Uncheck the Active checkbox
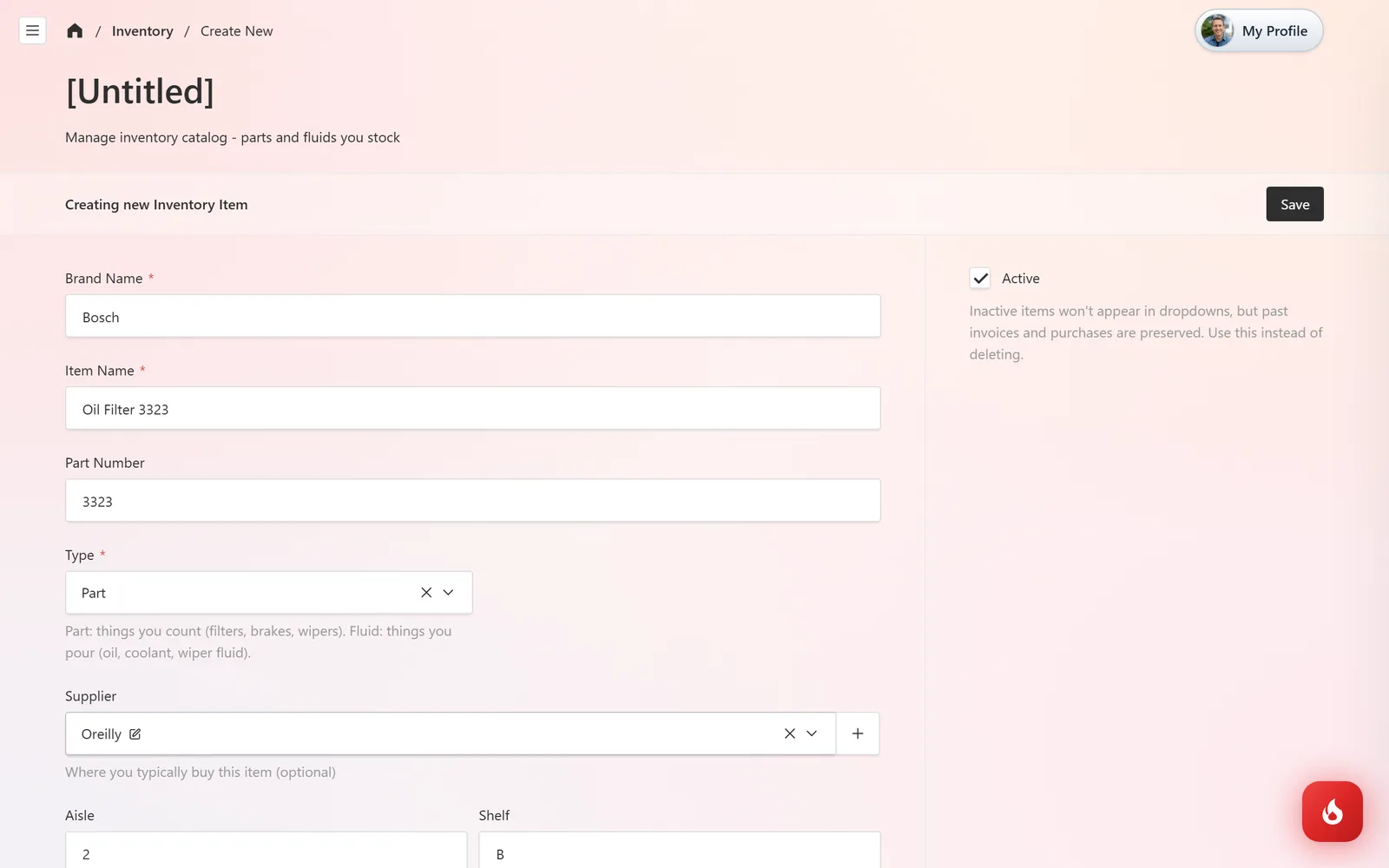 (x=980, y=279)
